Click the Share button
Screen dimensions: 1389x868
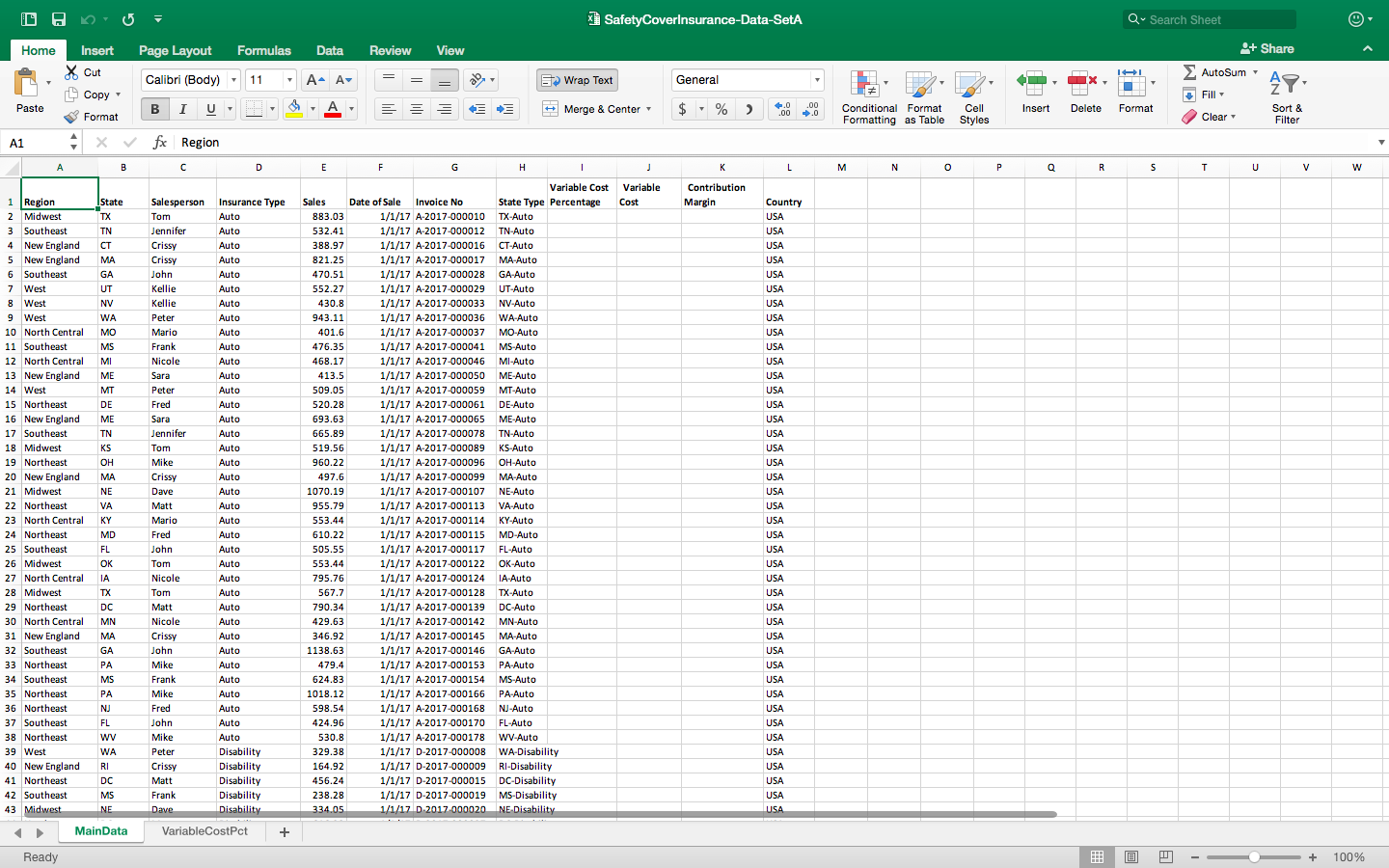tap(1267, 48)
